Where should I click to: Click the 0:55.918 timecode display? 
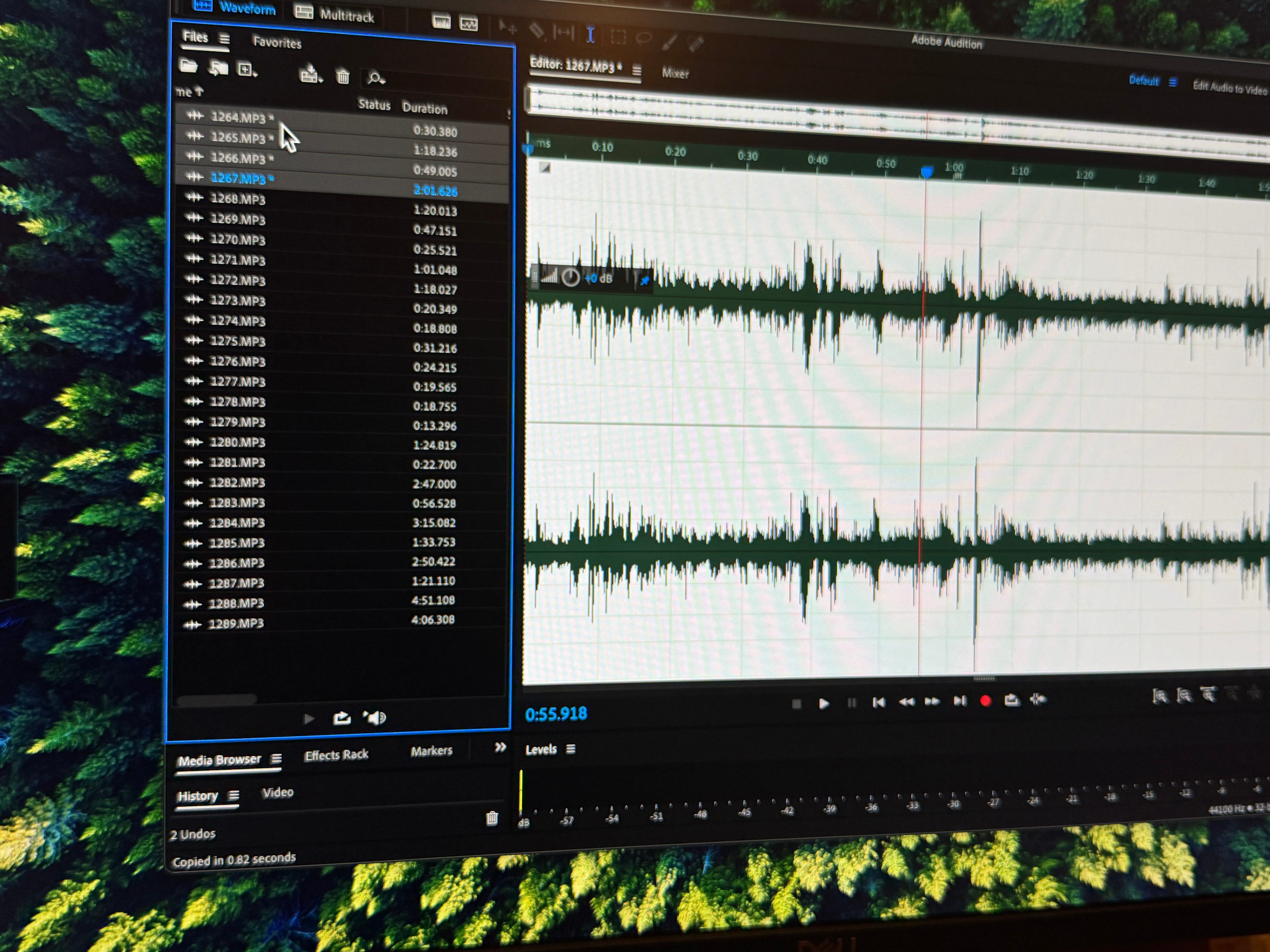coord(556,714)
